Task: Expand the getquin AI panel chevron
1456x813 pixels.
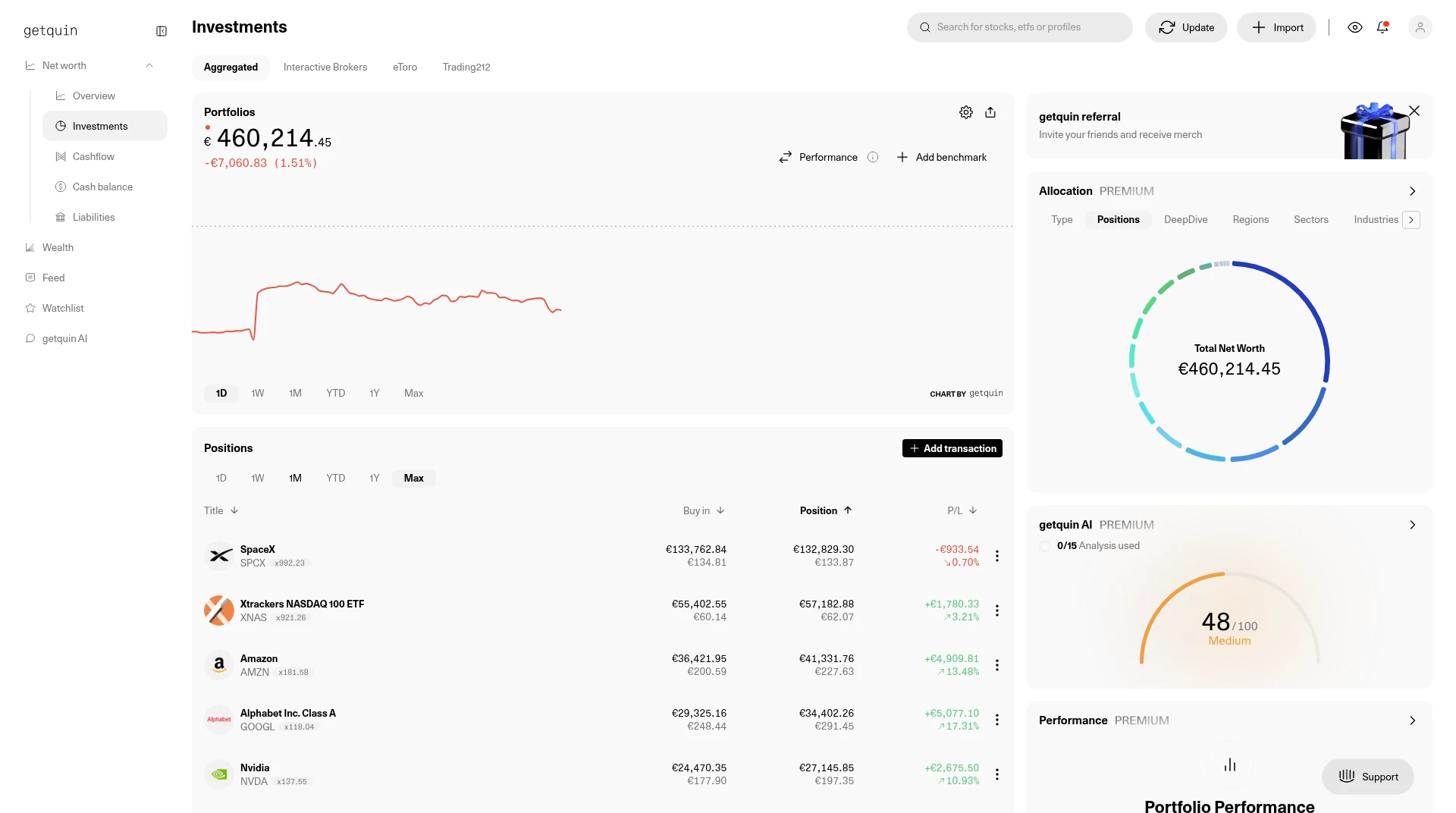Action: [1412, 525]
